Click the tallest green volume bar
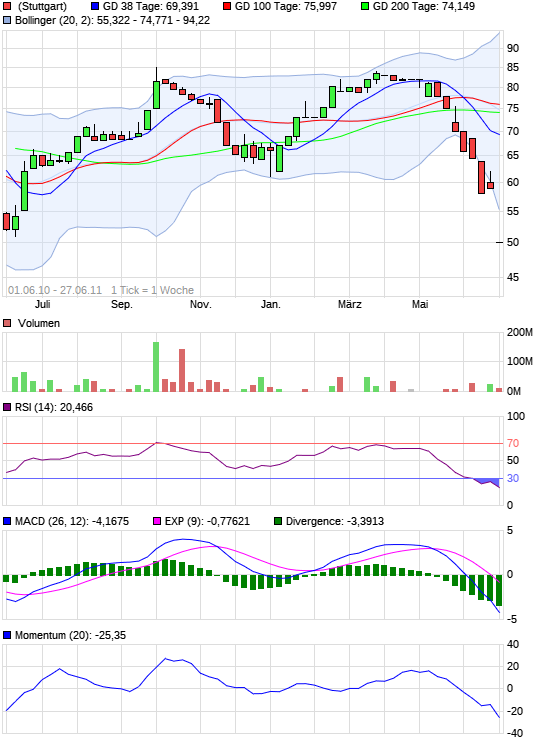Screen dimensions: 545x743 (156, 367)
